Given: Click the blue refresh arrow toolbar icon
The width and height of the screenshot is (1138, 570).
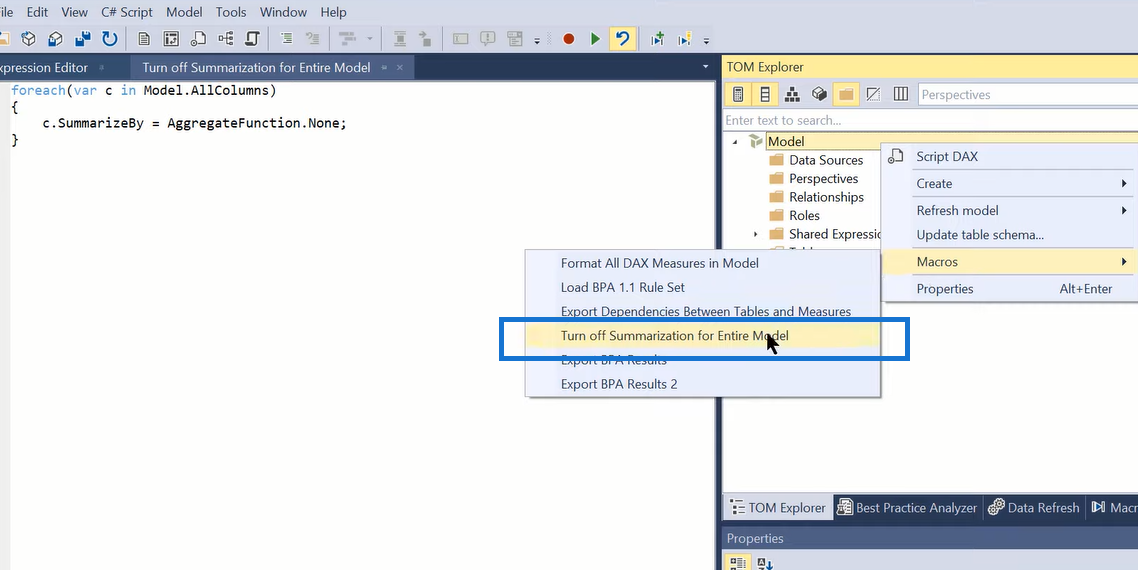Looking at the screenshot, I should click(110, 38).
